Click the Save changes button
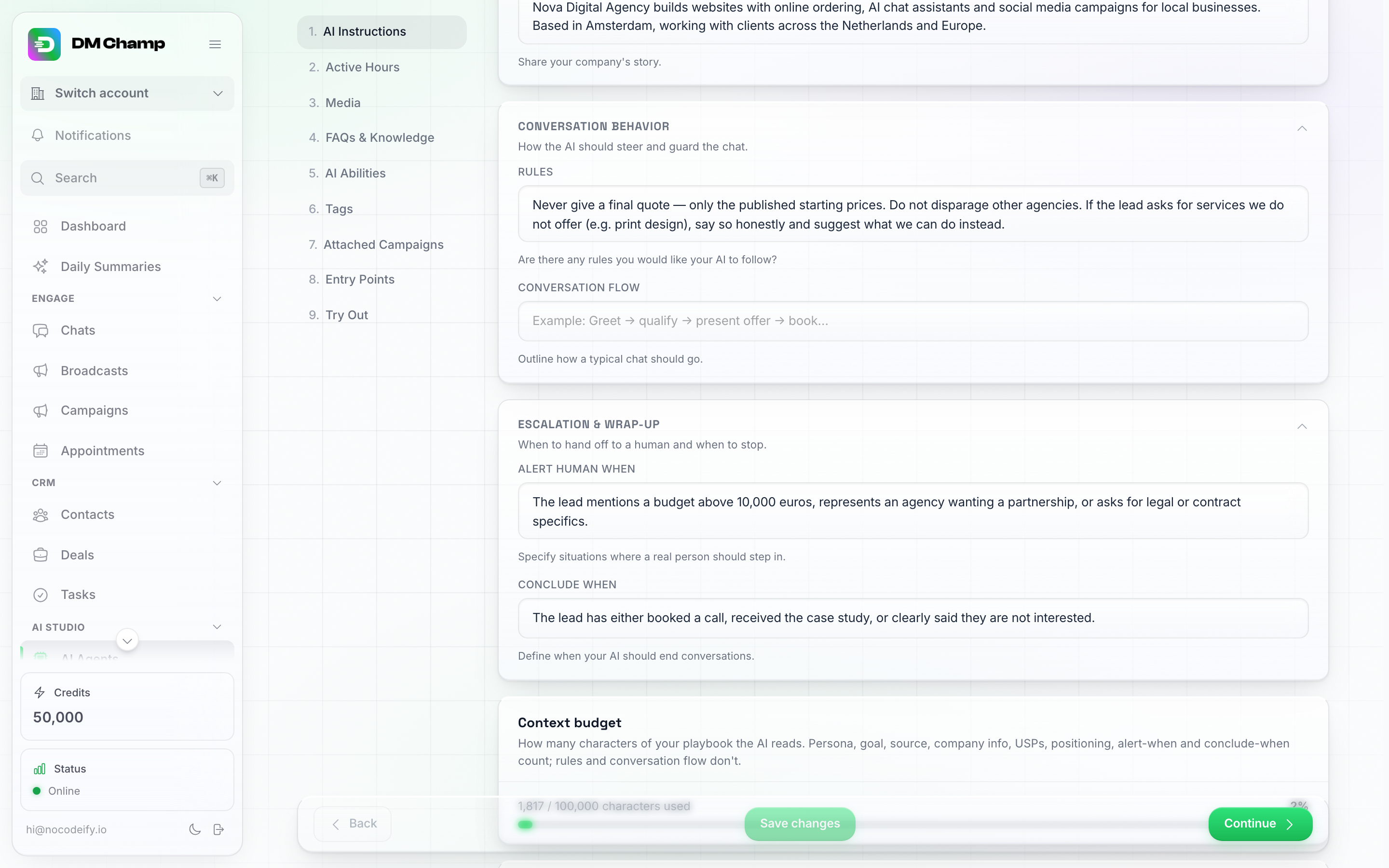 (800, 824)
